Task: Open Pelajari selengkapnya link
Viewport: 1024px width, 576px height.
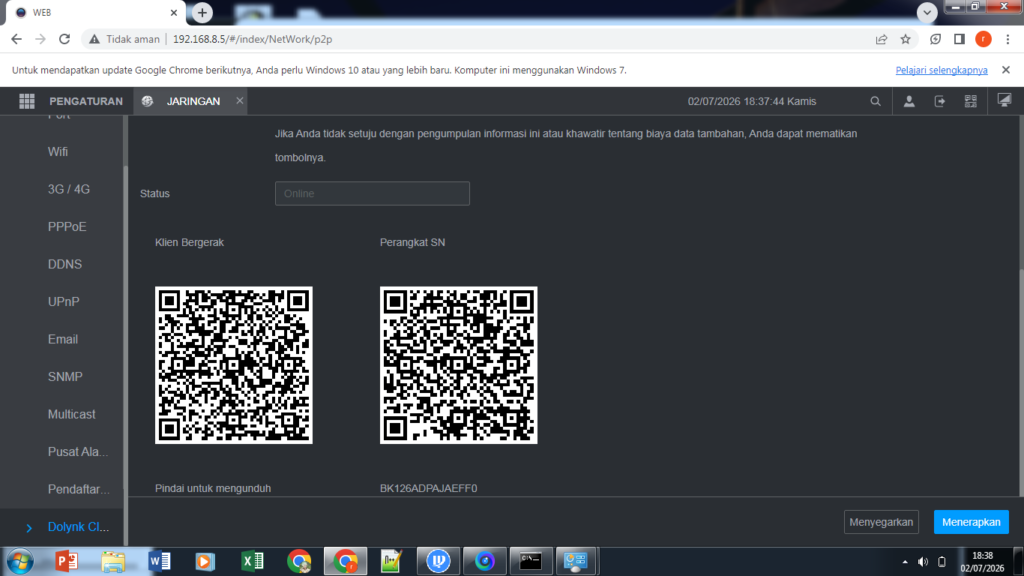Action: pyautogui.click(x=941, y=70)
